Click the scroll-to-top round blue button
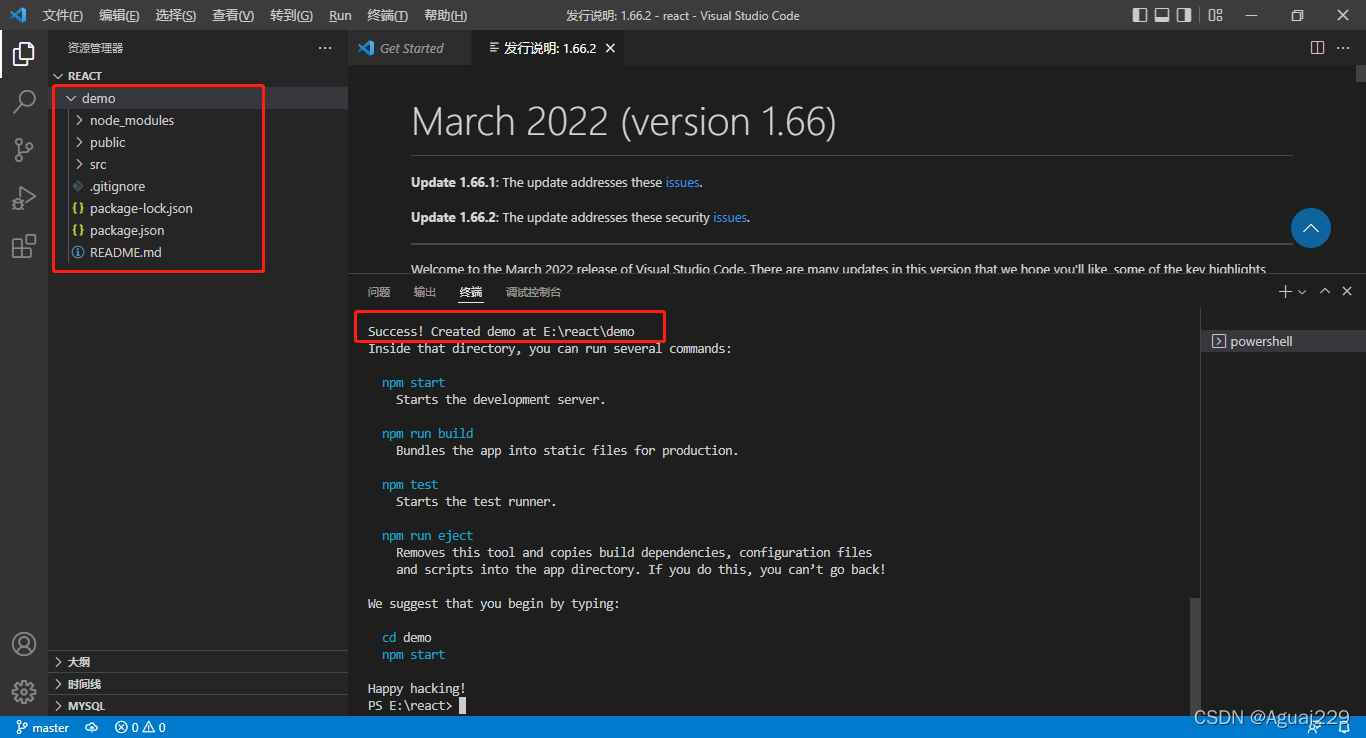The height and width of the screenshot is (738, 1366). [x=1311, y=228]
